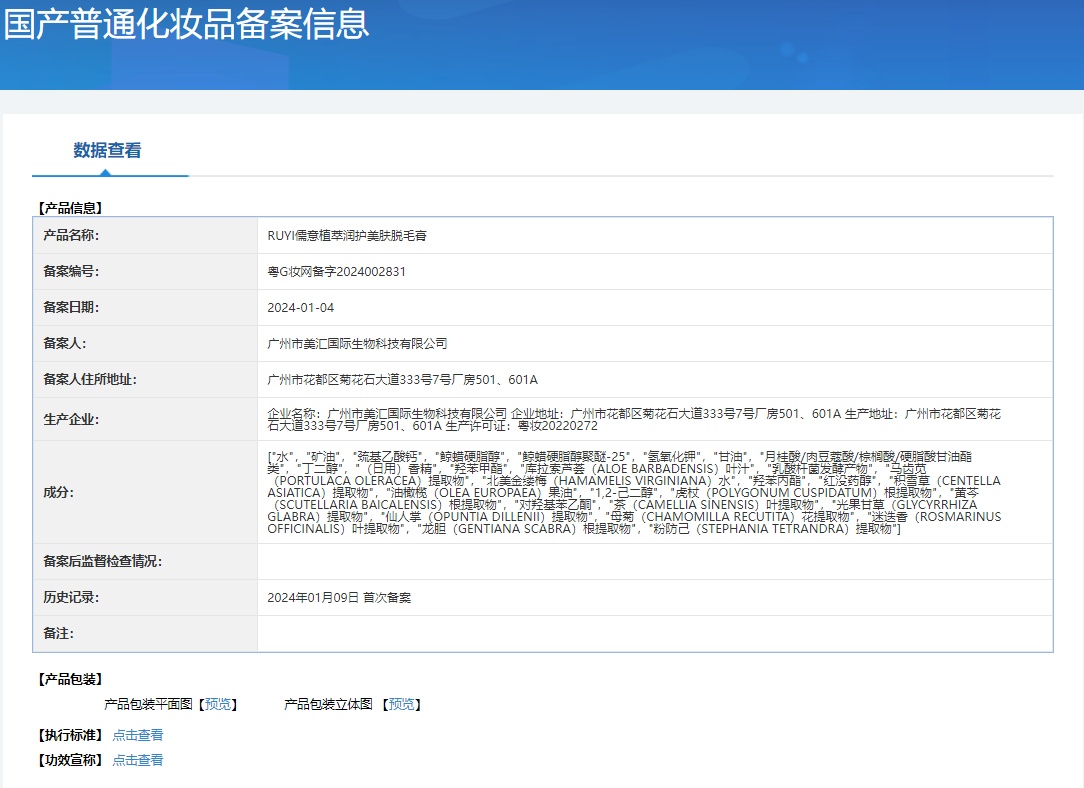The height and width of the screenshot is (788, 1084).
Task: Click the 产品名称 row label
Action: [x=71, y=236]
